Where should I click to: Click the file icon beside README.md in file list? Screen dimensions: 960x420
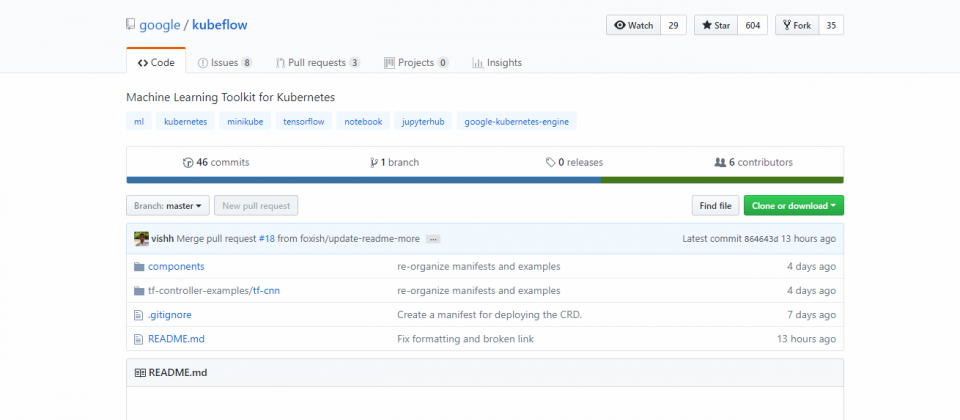click(138, 339)
